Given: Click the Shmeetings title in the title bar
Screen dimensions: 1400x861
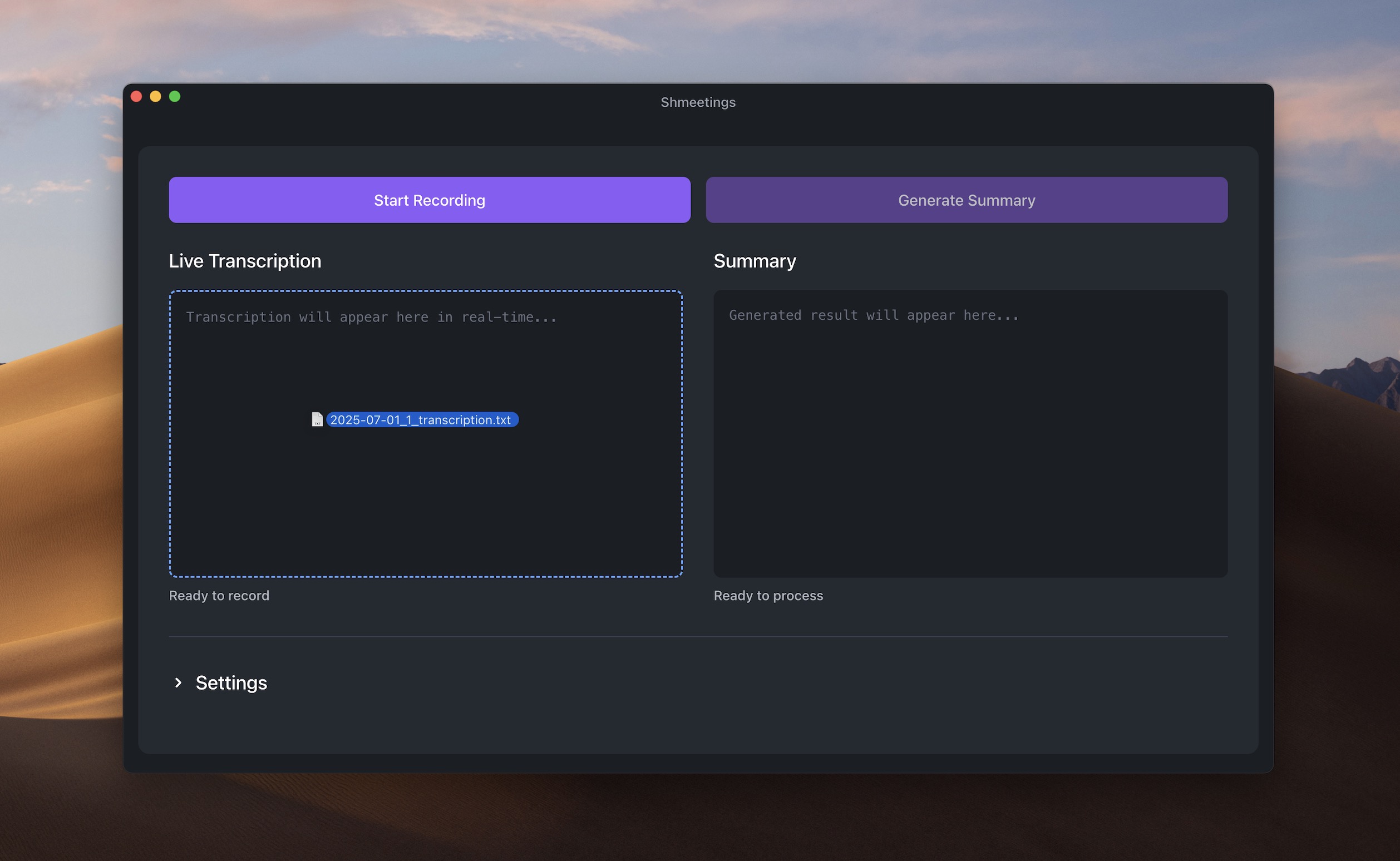Looking at the screenshot, I should tap(698, 102).
